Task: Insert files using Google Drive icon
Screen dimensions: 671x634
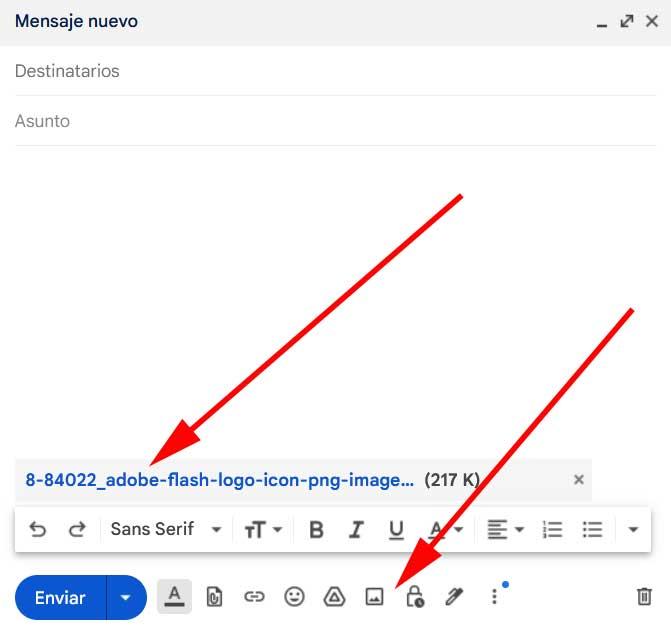Action: (334, 597)
